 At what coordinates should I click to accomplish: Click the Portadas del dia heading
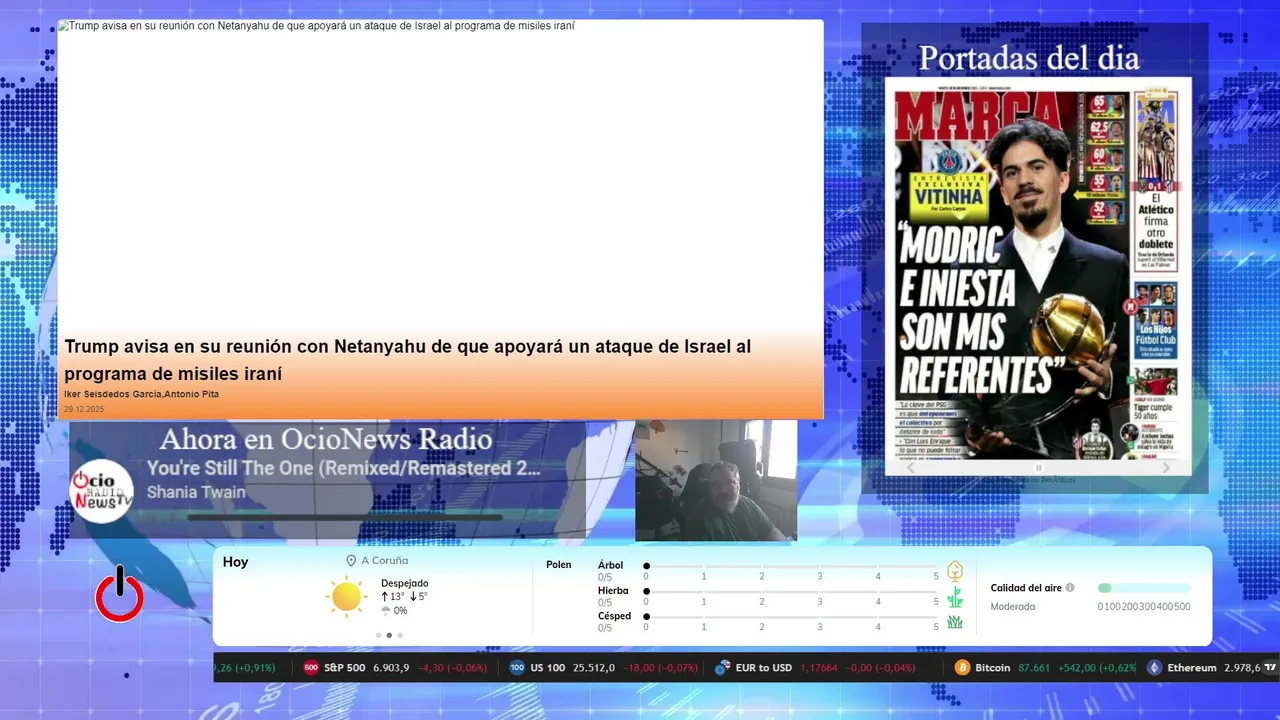tap(1029, 58)
